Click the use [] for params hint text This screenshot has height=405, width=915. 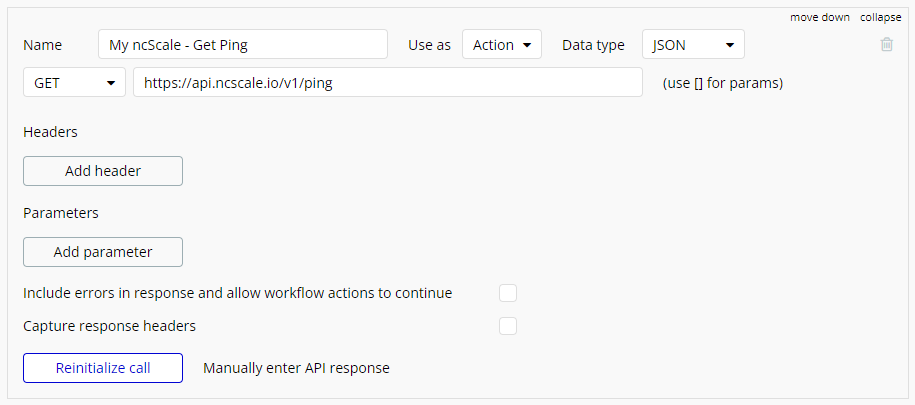pos(723,83)
